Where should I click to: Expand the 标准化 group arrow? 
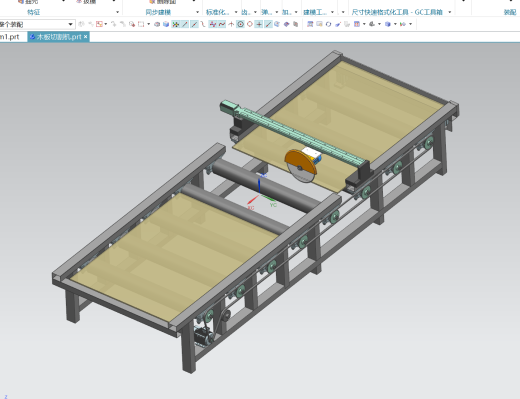pyautogui.click(x=236, y=12)
